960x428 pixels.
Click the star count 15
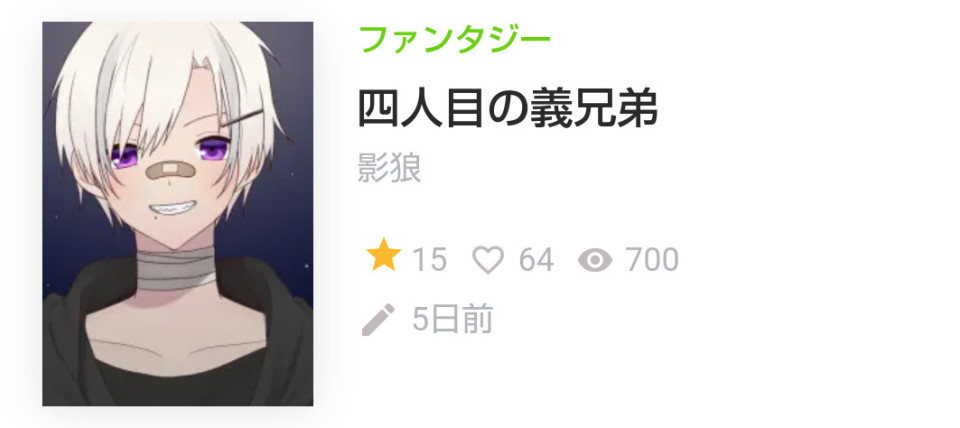coord(429,260)
